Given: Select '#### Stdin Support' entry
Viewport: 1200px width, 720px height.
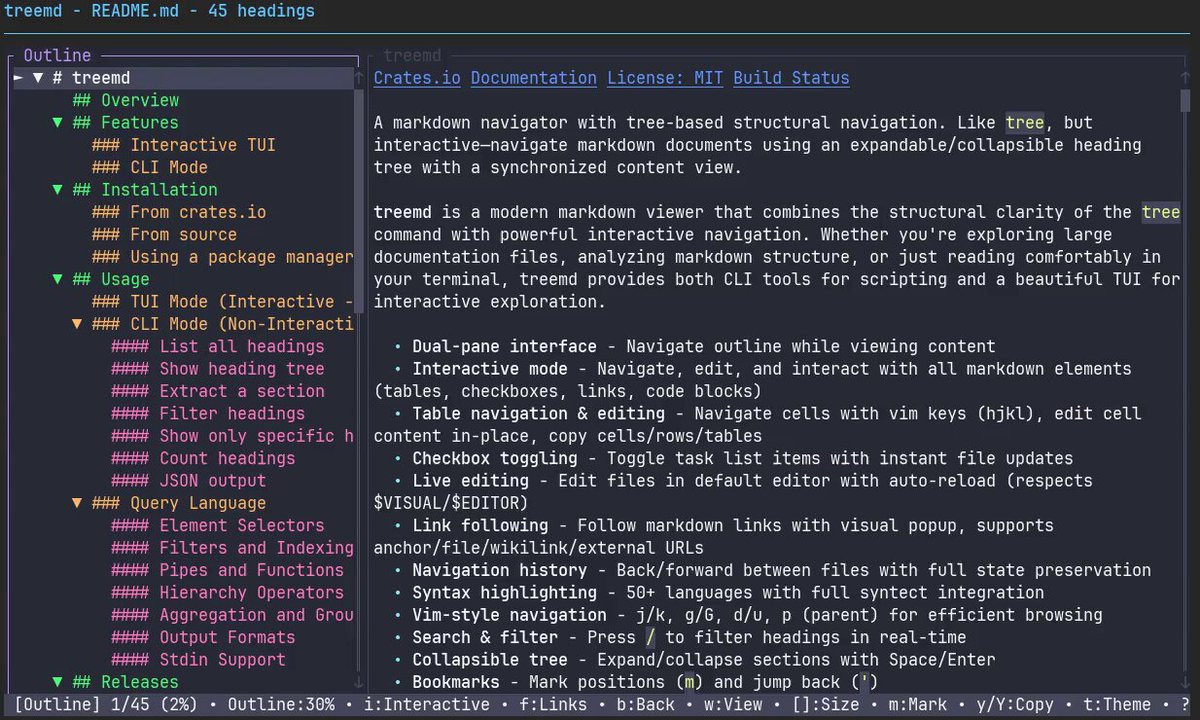Looking at the screenshot, I should 199,660.
